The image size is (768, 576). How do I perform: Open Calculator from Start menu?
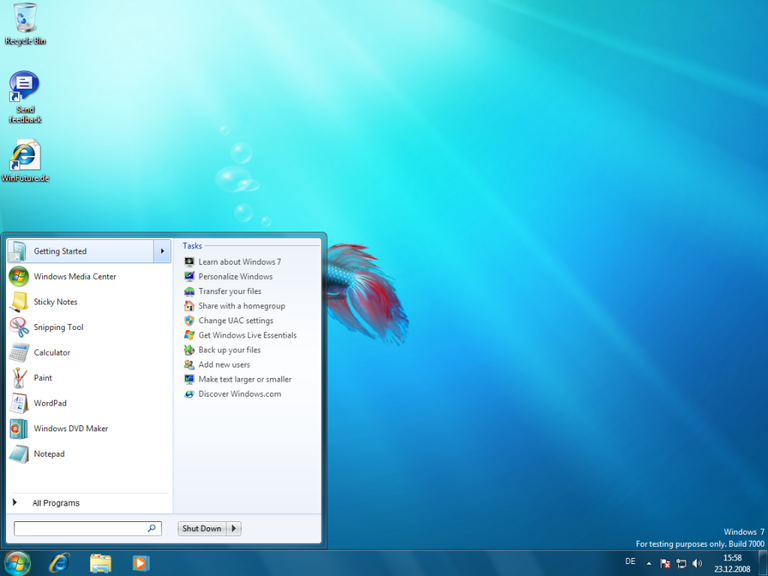[x=90, y=352]
